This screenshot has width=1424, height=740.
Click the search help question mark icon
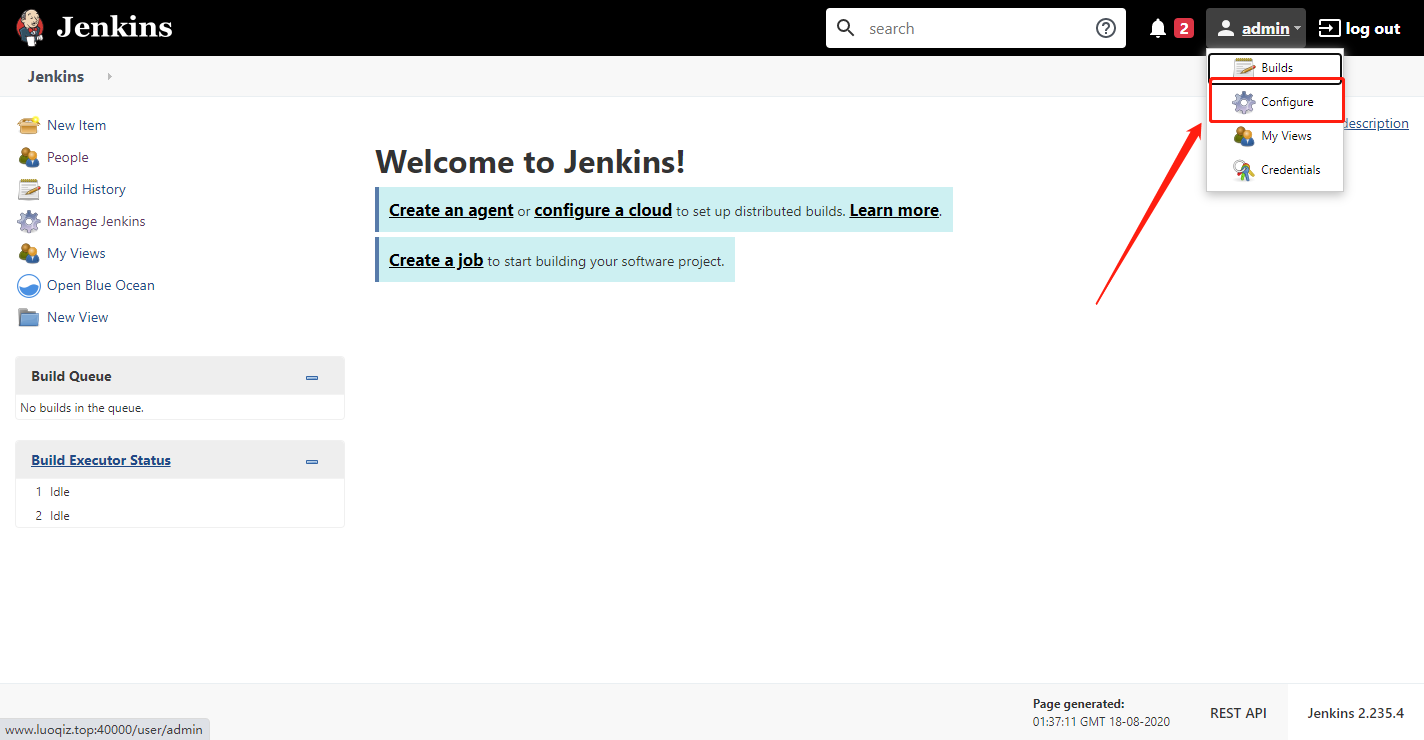click(1106, 28)
